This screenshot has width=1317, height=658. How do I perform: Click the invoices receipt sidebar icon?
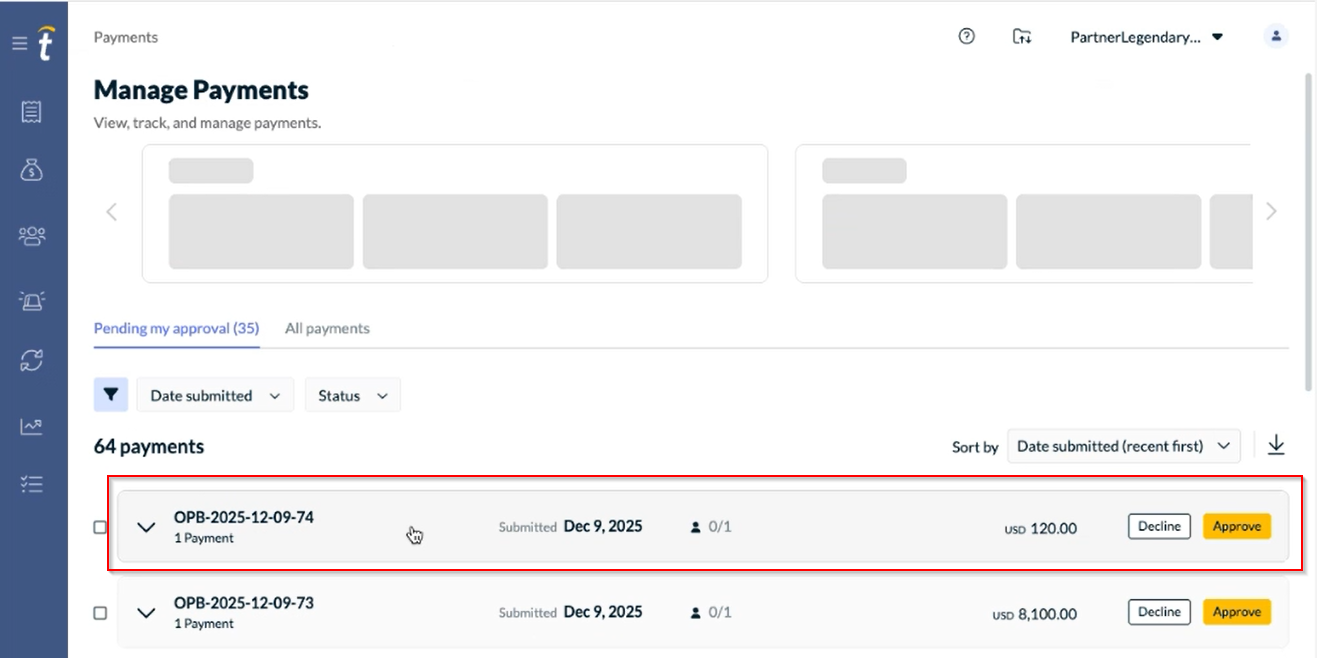(32, 112)
